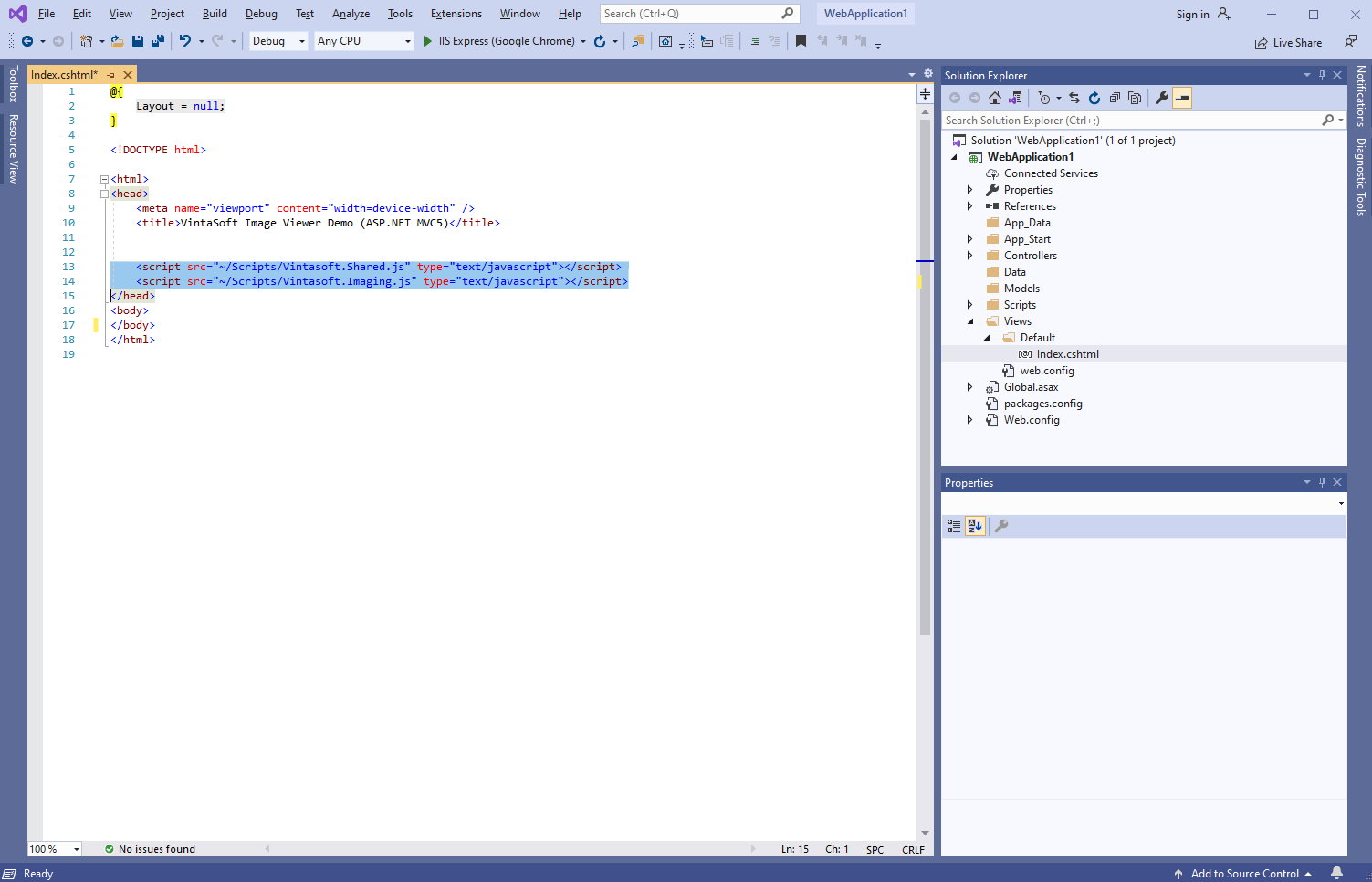Open the Build menu

(215, 14)
